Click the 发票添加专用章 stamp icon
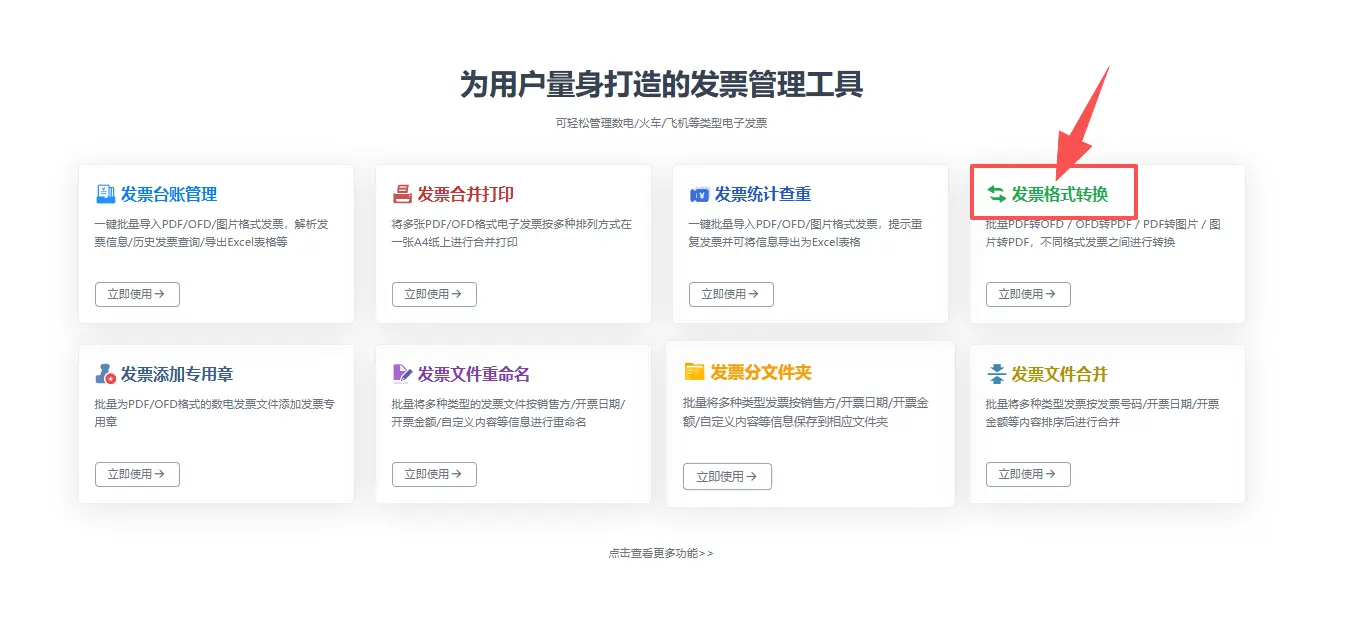Image resolution: width=1368 pixels, height=634 pixels. pyautogui.click(x=105, y=374)
